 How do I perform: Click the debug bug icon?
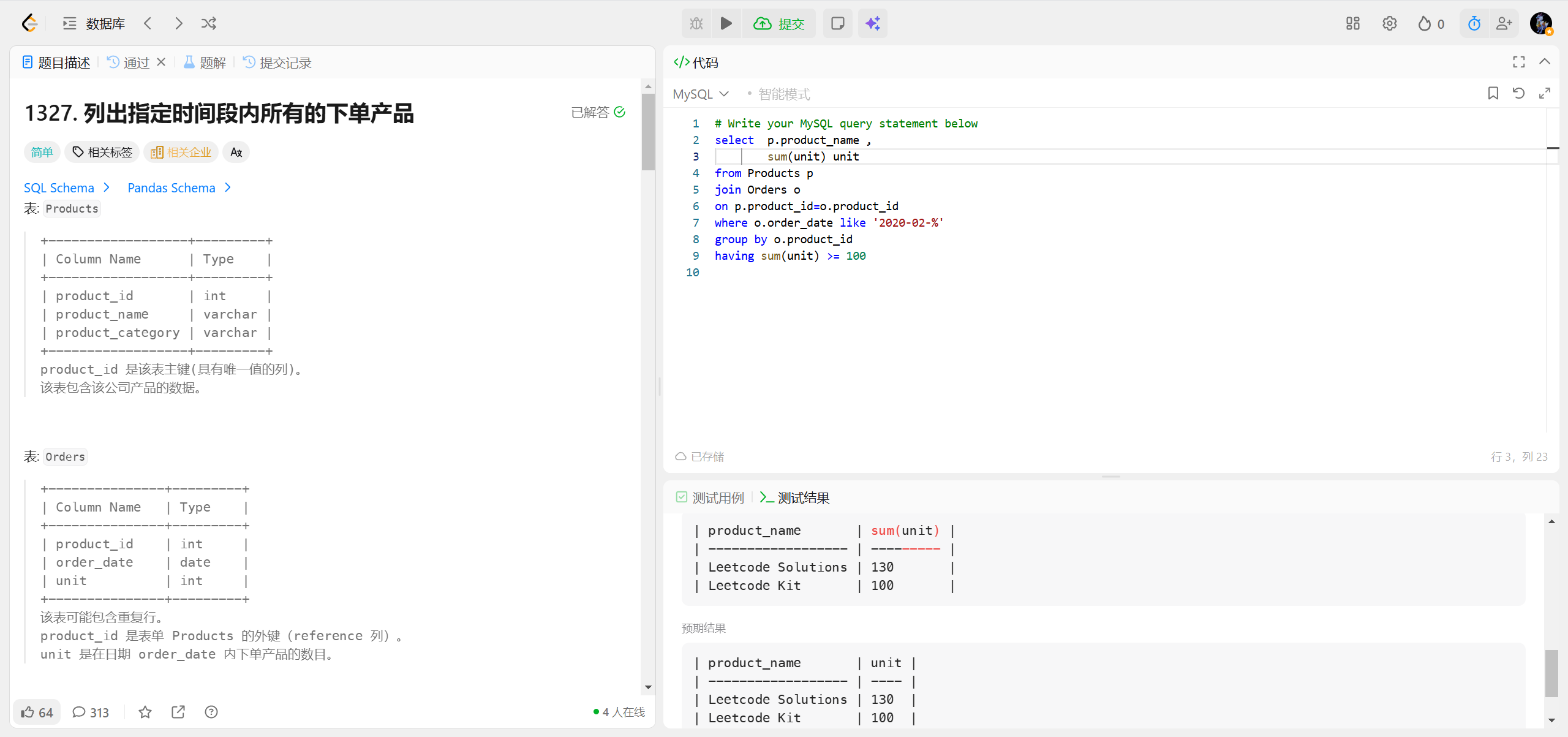[696, 24]
